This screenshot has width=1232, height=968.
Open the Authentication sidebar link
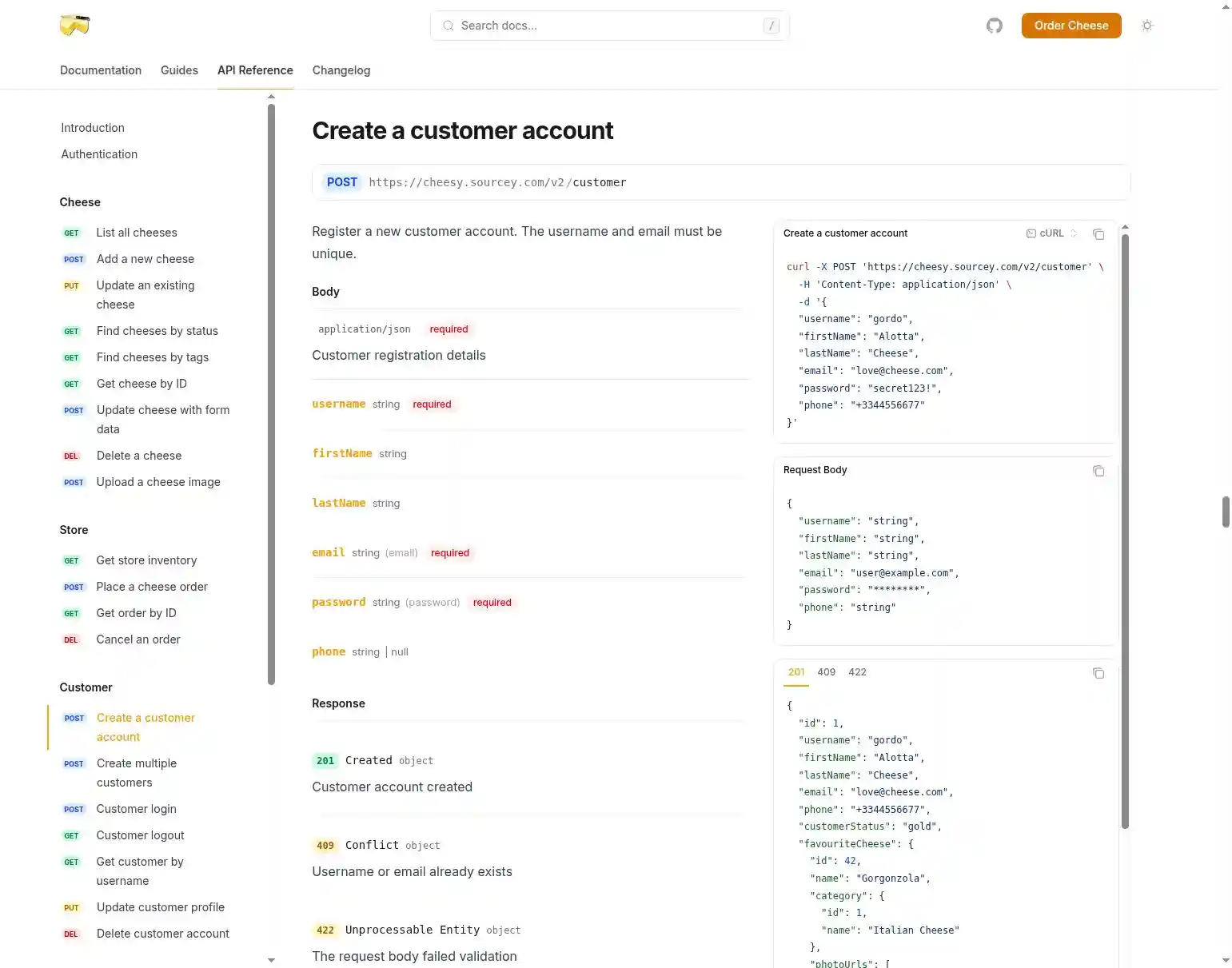pos(99,154)
